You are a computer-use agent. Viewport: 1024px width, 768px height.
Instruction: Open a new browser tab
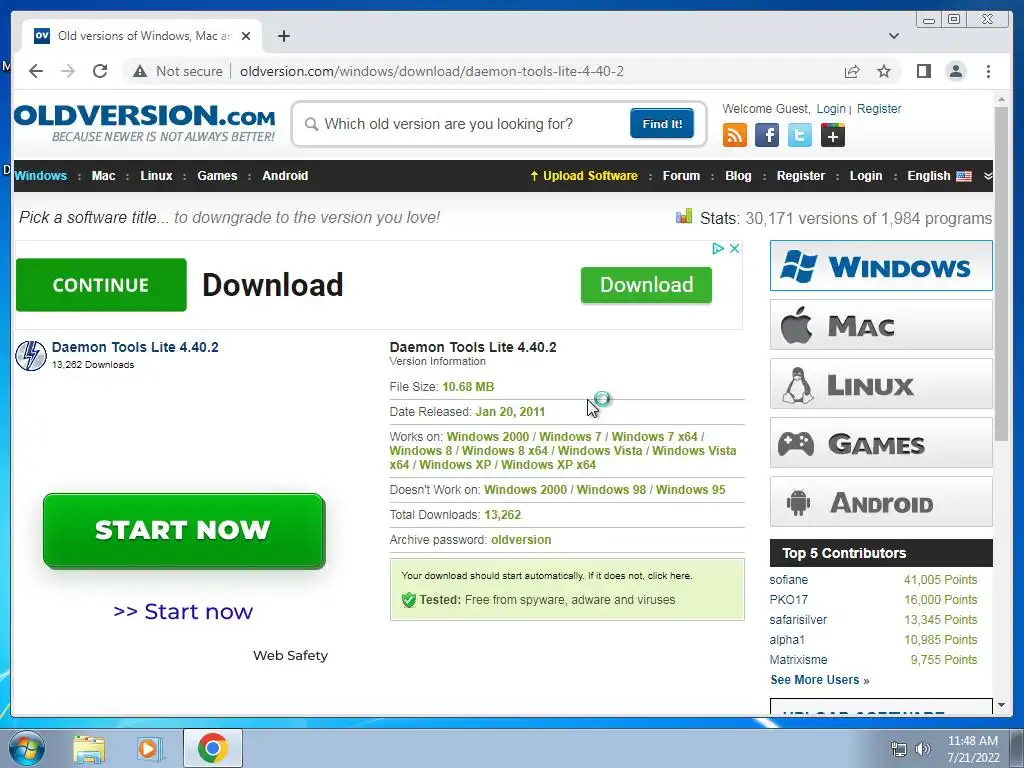(x=283, y=36)
